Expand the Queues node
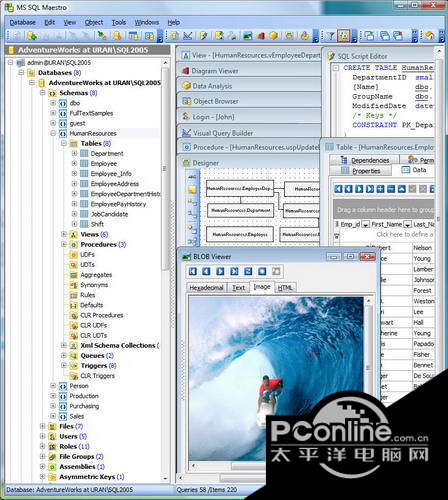The height and width of the screenshot is (500, 448). (x=64, y=355)
